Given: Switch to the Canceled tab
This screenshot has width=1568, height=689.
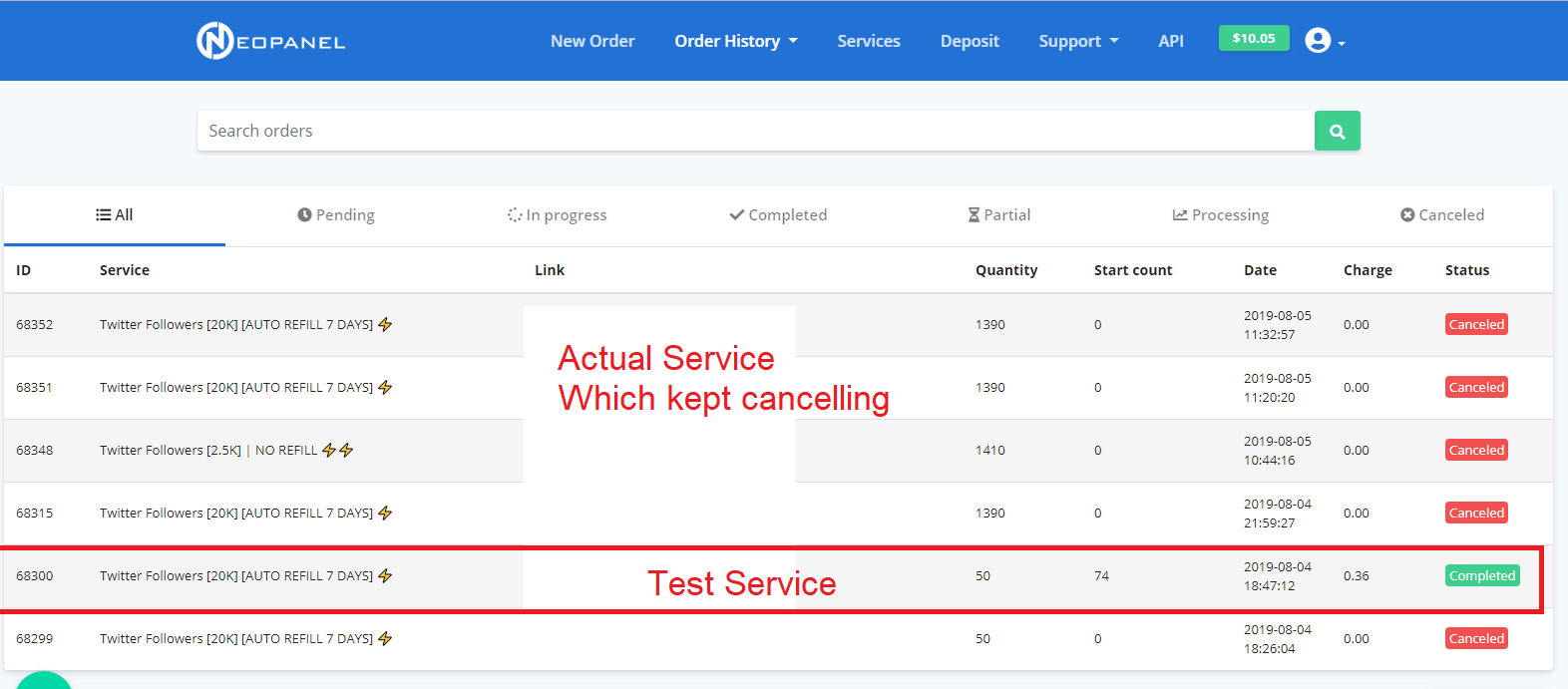Looking at the screenshot, I should click(1442, 214).
